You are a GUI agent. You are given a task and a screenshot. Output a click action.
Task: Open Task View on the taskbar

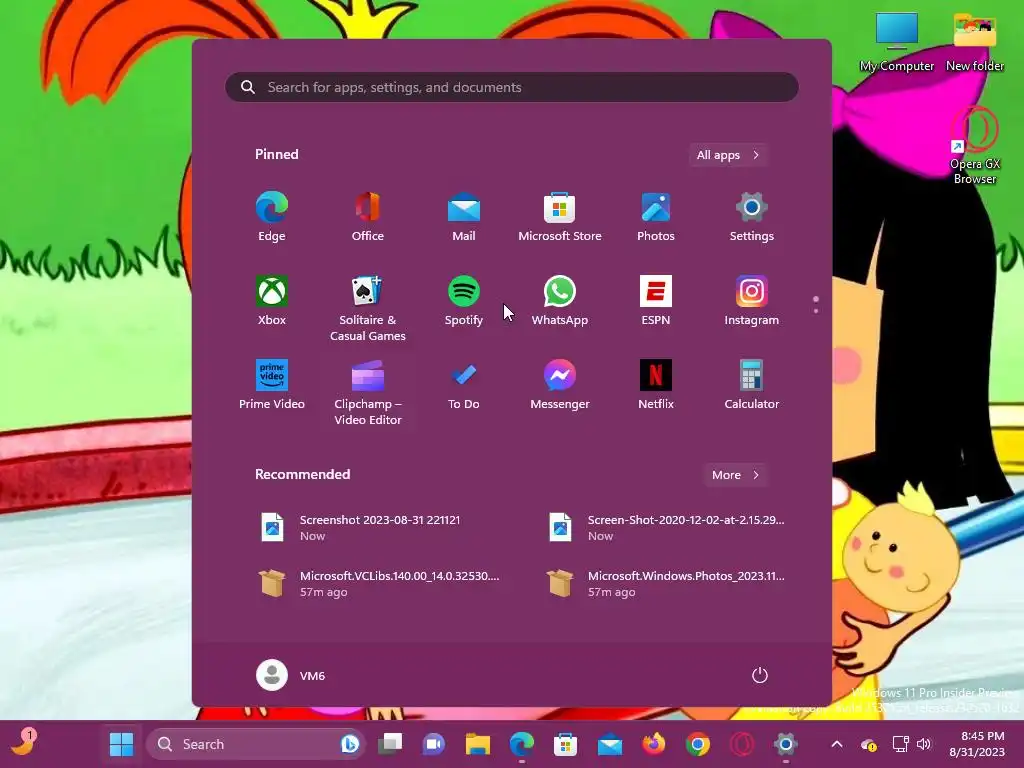(x=391, y=744)
